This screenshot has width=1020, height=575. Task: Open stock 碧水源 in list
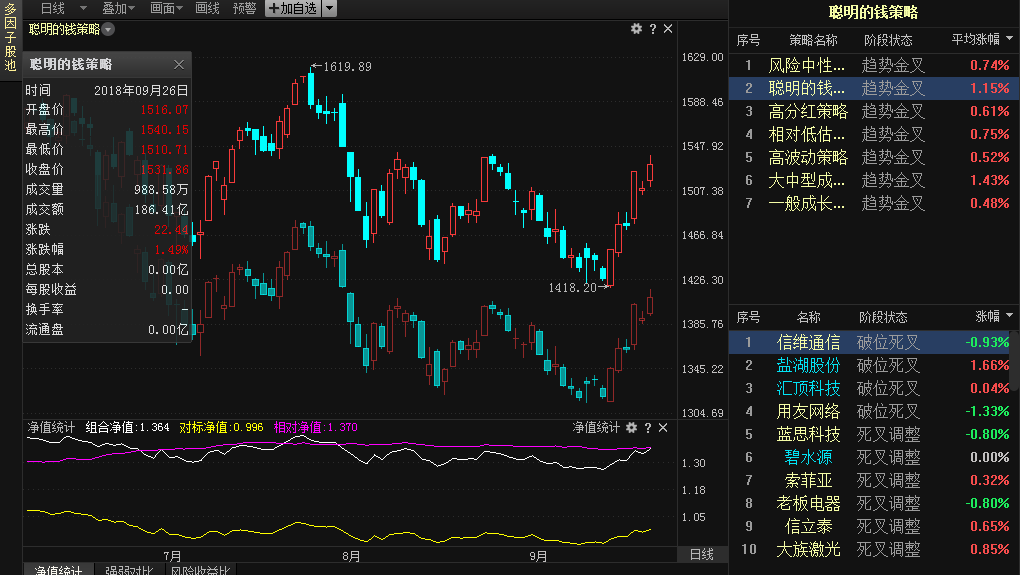[x=808, y=457]
